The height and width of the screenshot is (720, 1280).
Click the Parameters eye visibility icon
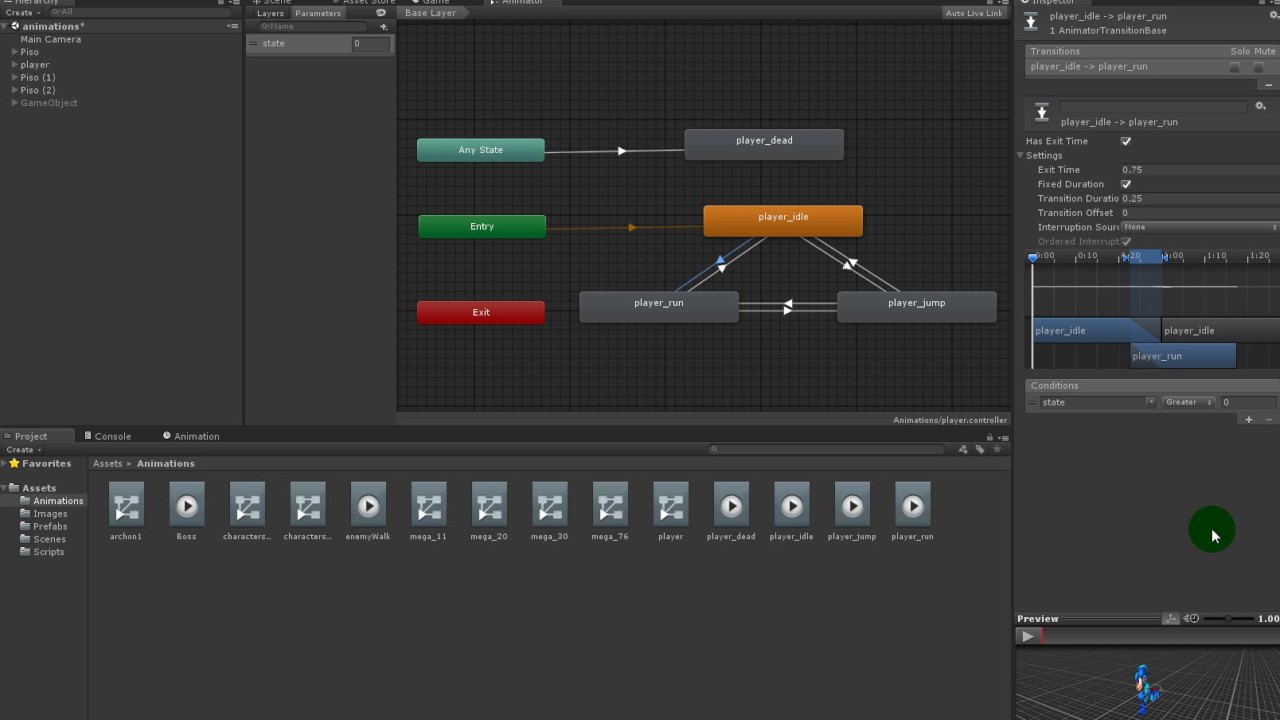381,13
